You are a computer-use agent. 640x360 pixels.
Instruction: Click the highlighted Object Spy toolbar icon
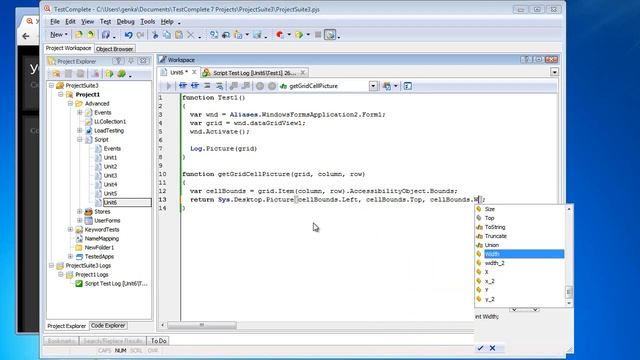pyautogui.click(x=330, y=35)
